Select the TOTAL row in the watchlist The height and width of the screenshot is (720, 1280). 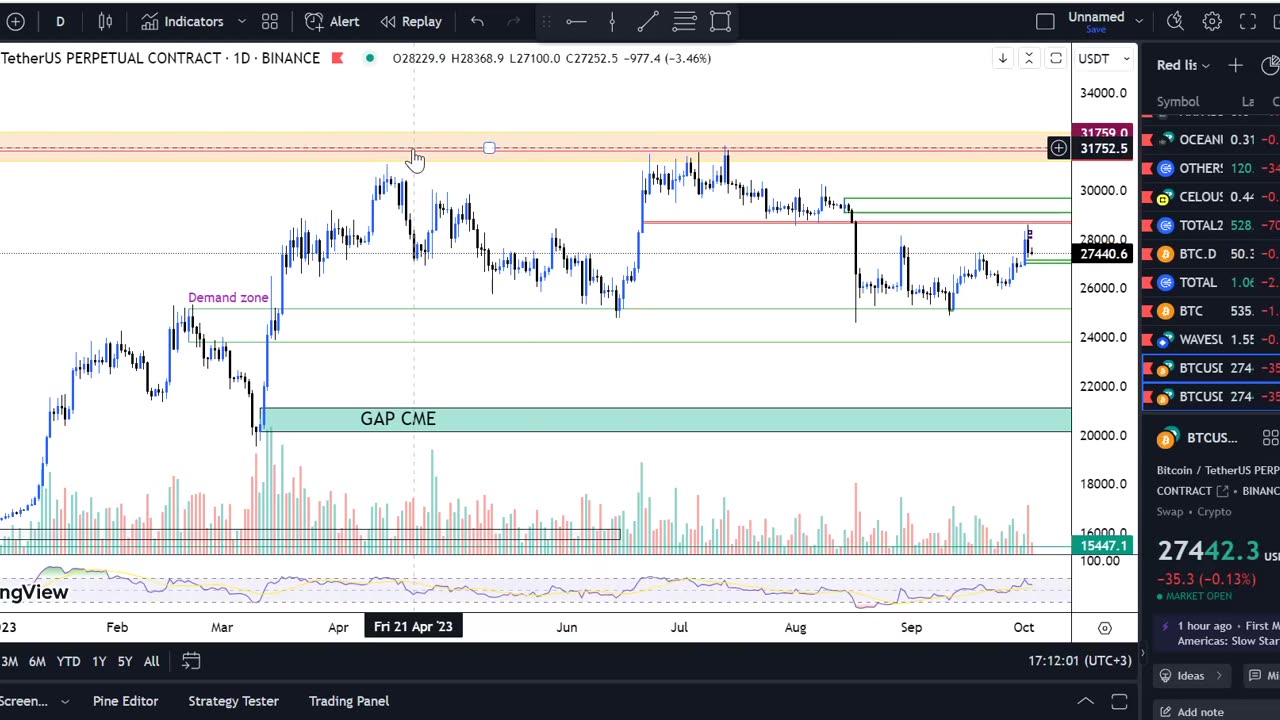(1211, 282)
